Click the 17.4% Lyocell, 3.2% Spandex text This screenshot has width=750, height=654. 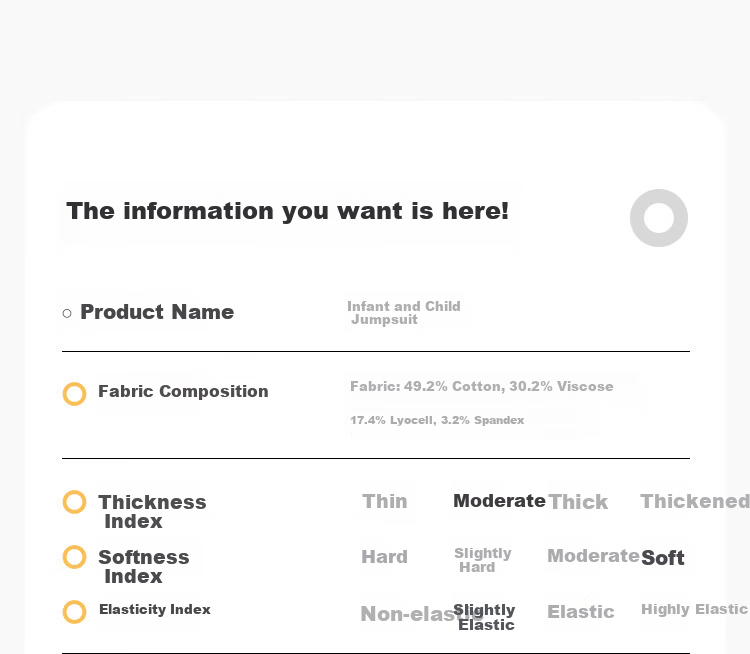coord(437,420)
